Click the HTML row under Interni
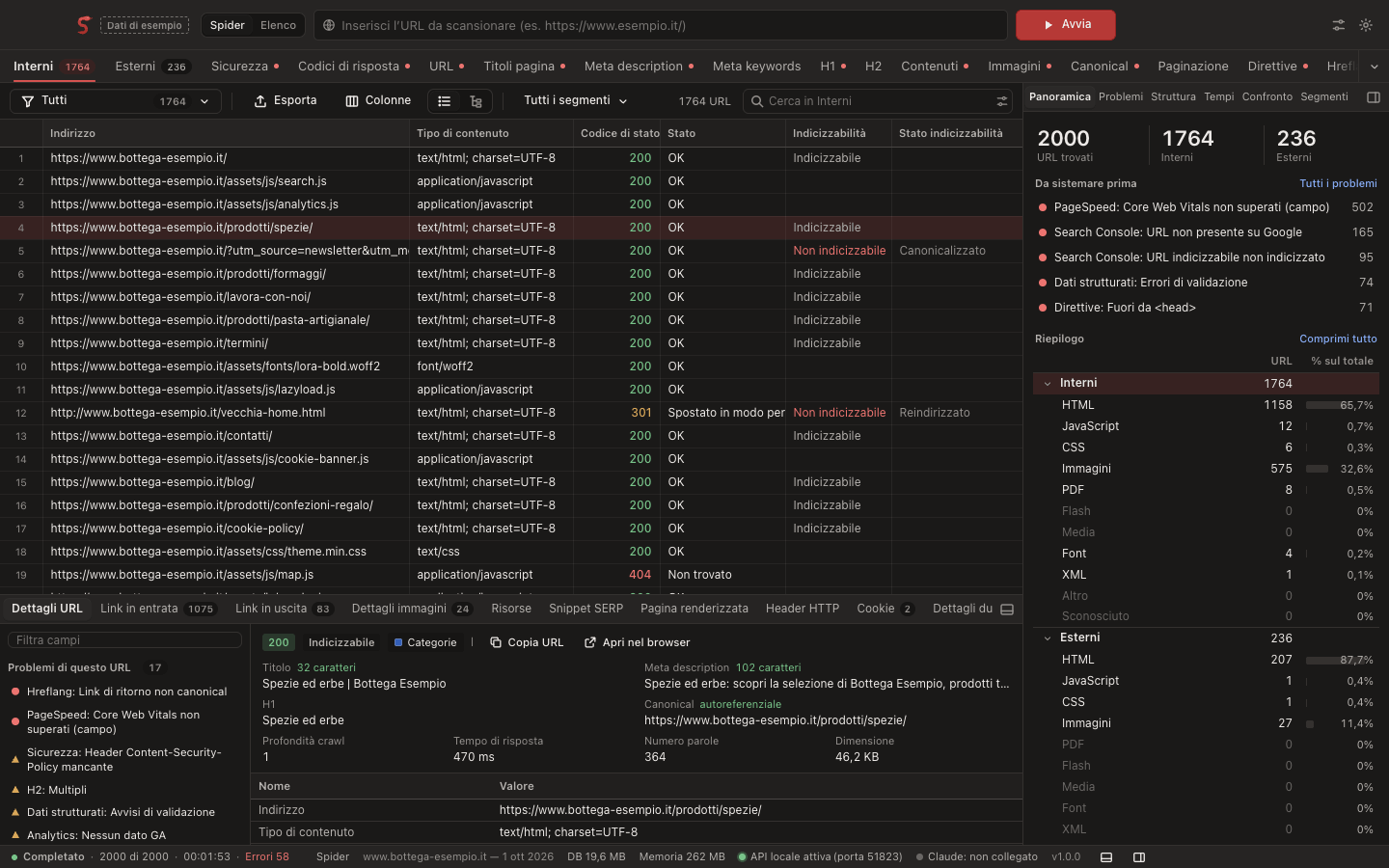Screen dimensions: 1389x868 coord(1206,405)
